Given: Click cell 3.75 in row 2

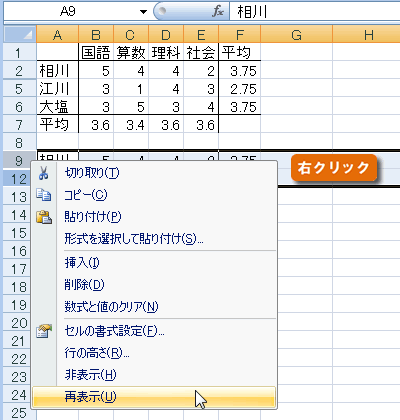Looking at the screenshot, I should click(240, 70).
